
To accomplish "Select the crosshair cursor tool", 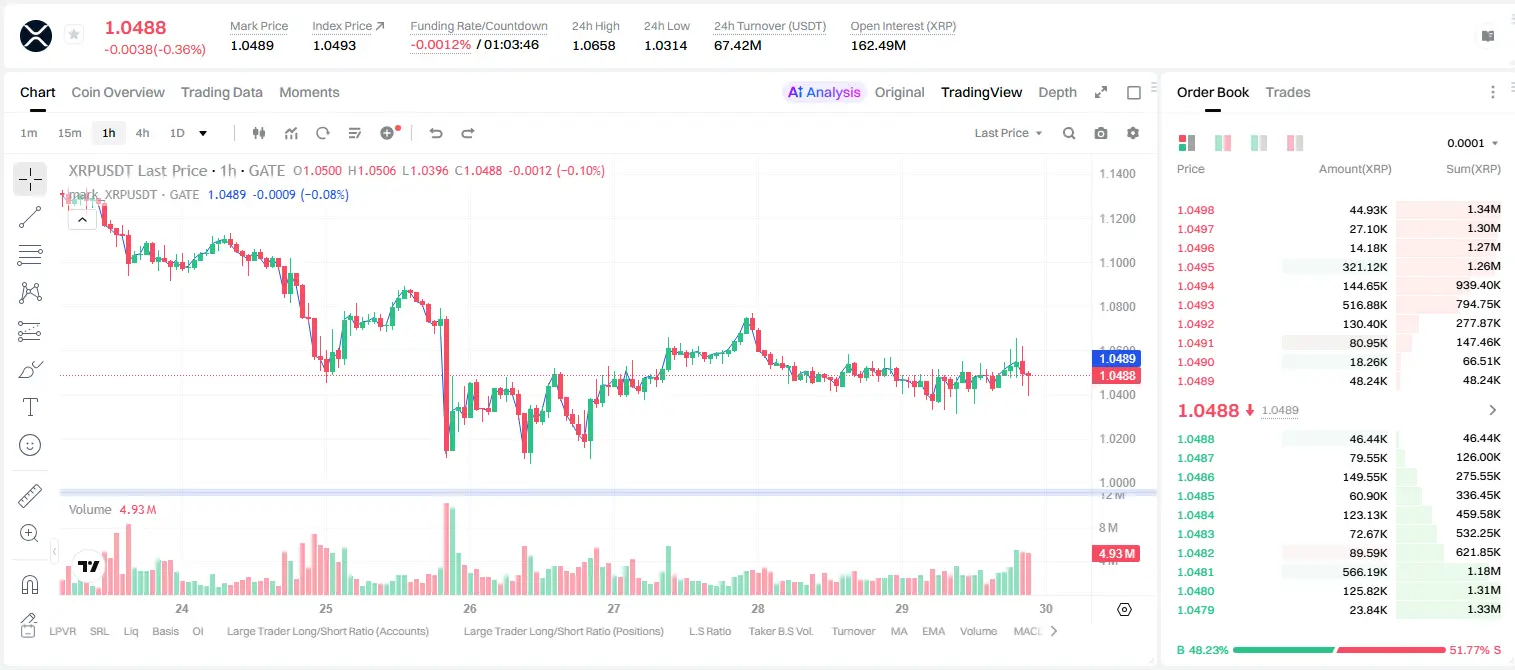I will tap(30, 179).
